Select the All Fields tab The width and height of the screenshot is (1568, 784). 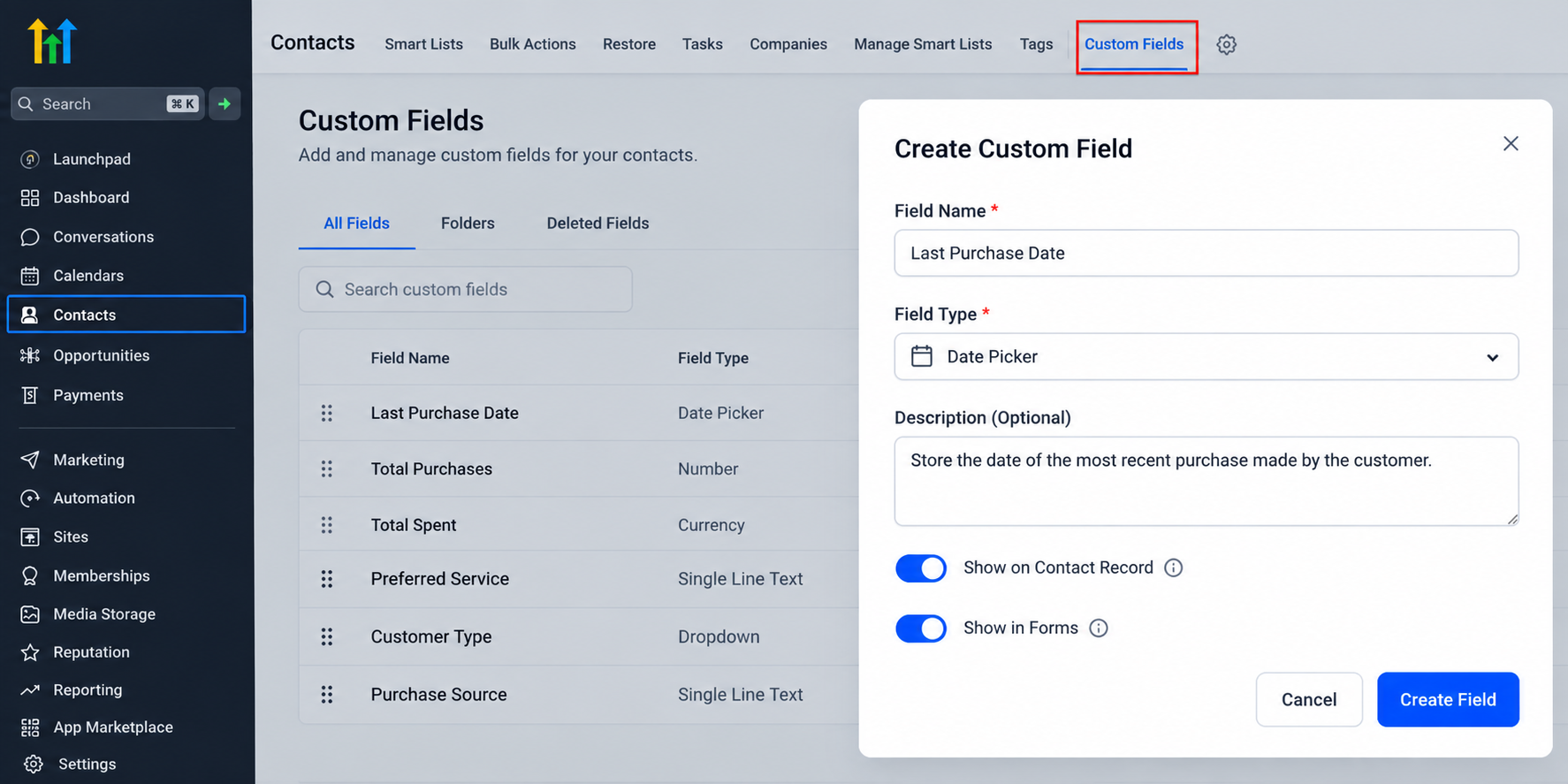click(x=356, y=224)
